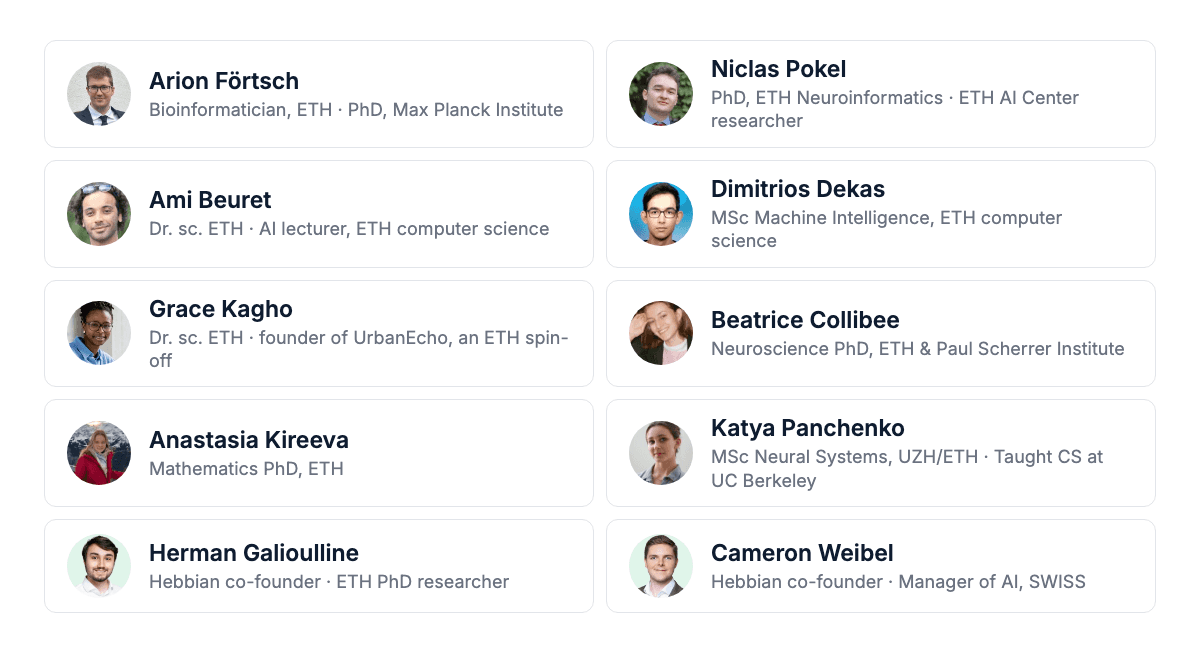
Task: Open the Anastasia Kireeva name link
Action: pyautogui.click(x=249, y=440)
